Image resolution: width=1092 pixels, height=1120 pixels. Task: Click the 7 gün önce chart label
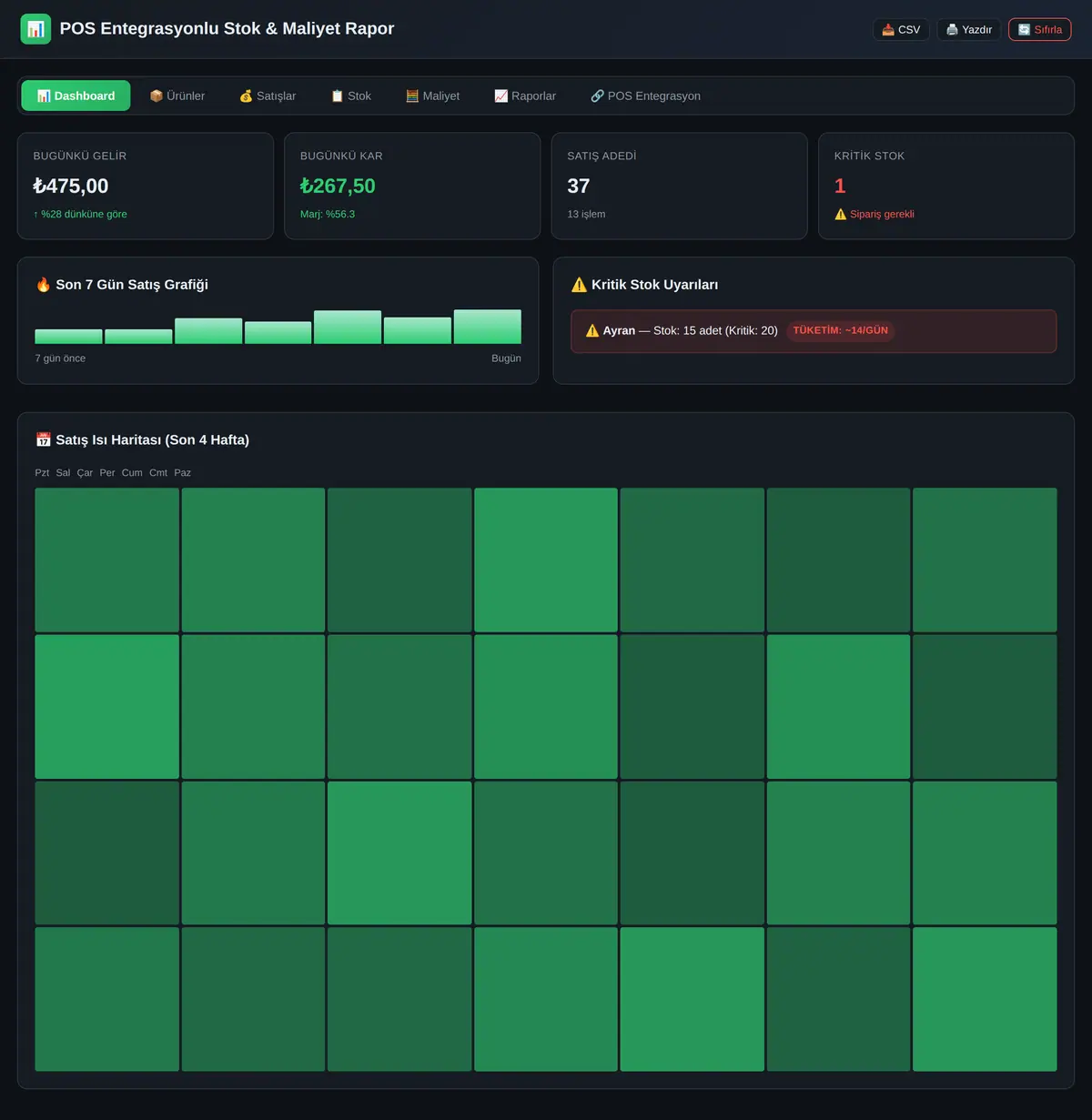60,358
